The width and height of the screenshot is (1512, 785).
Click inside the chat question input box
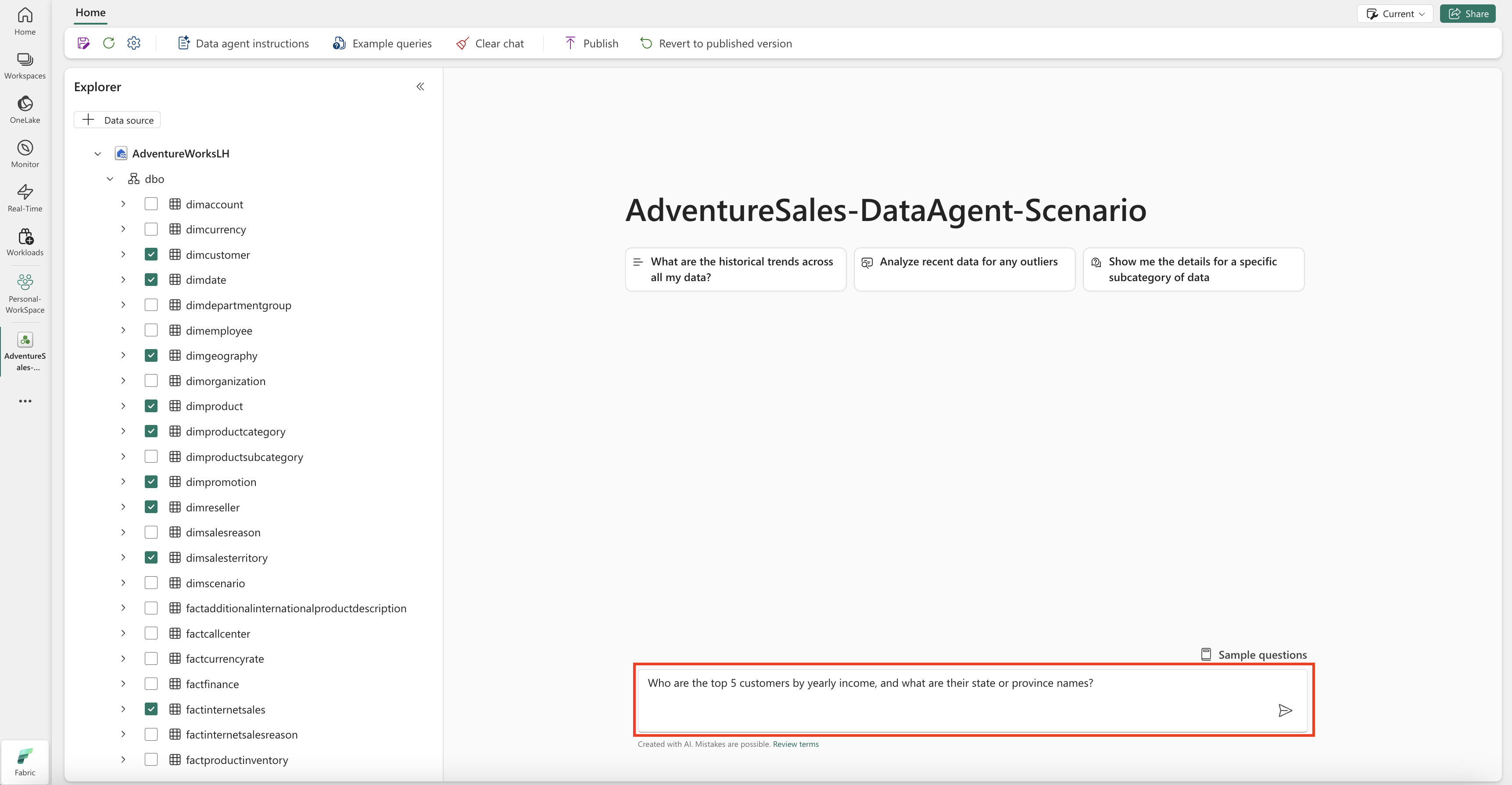coord(973,700)
